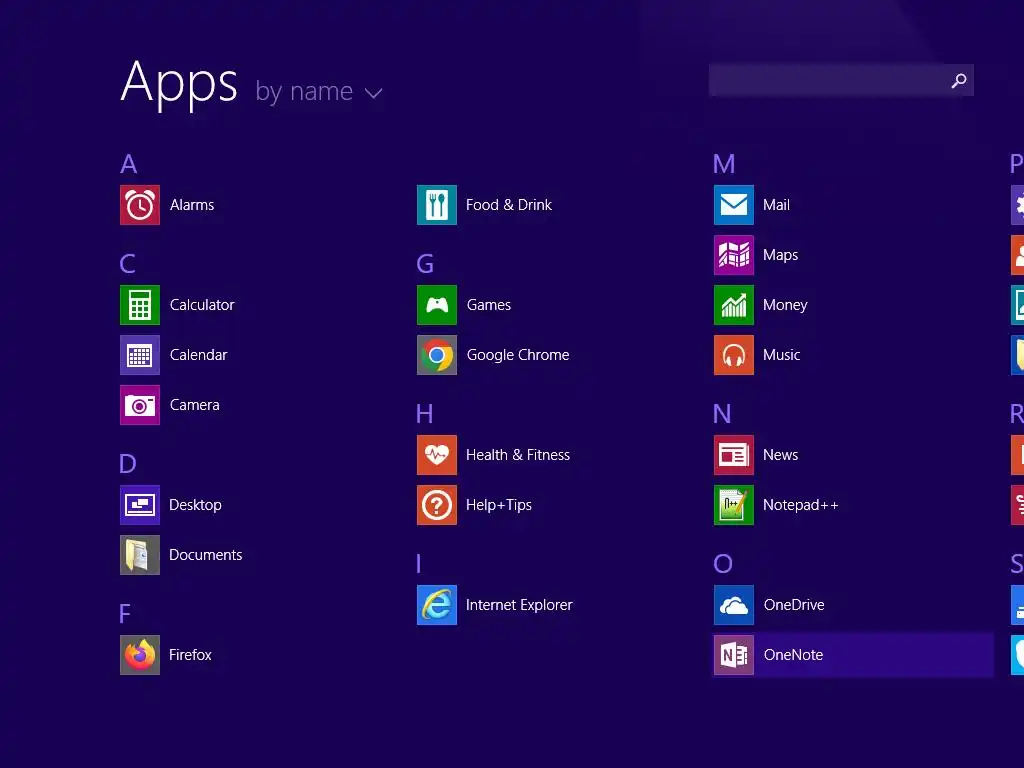The width and height of the screenshot is (1024, 768).
Task: Open the Alarms app icon
Action: [140, 205]
